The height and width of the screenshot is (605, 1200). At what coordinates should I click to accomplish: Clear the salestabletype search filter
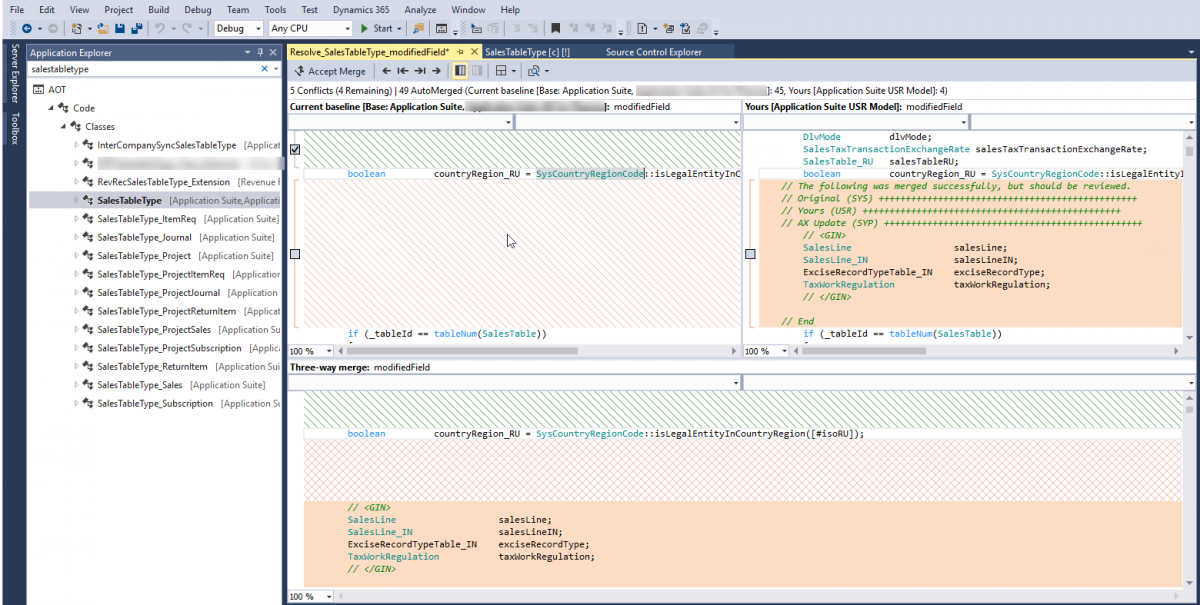coord(265,69)
